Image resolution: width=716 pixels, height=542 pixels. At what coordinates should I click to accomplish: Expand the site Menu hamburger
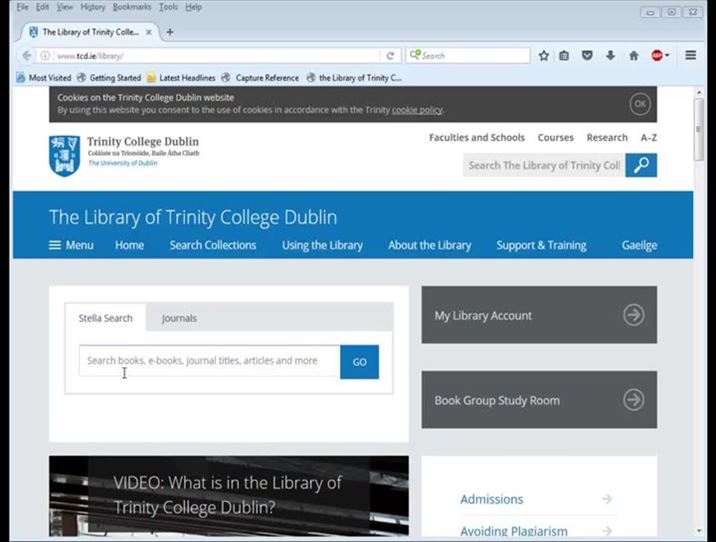point(71,245)
